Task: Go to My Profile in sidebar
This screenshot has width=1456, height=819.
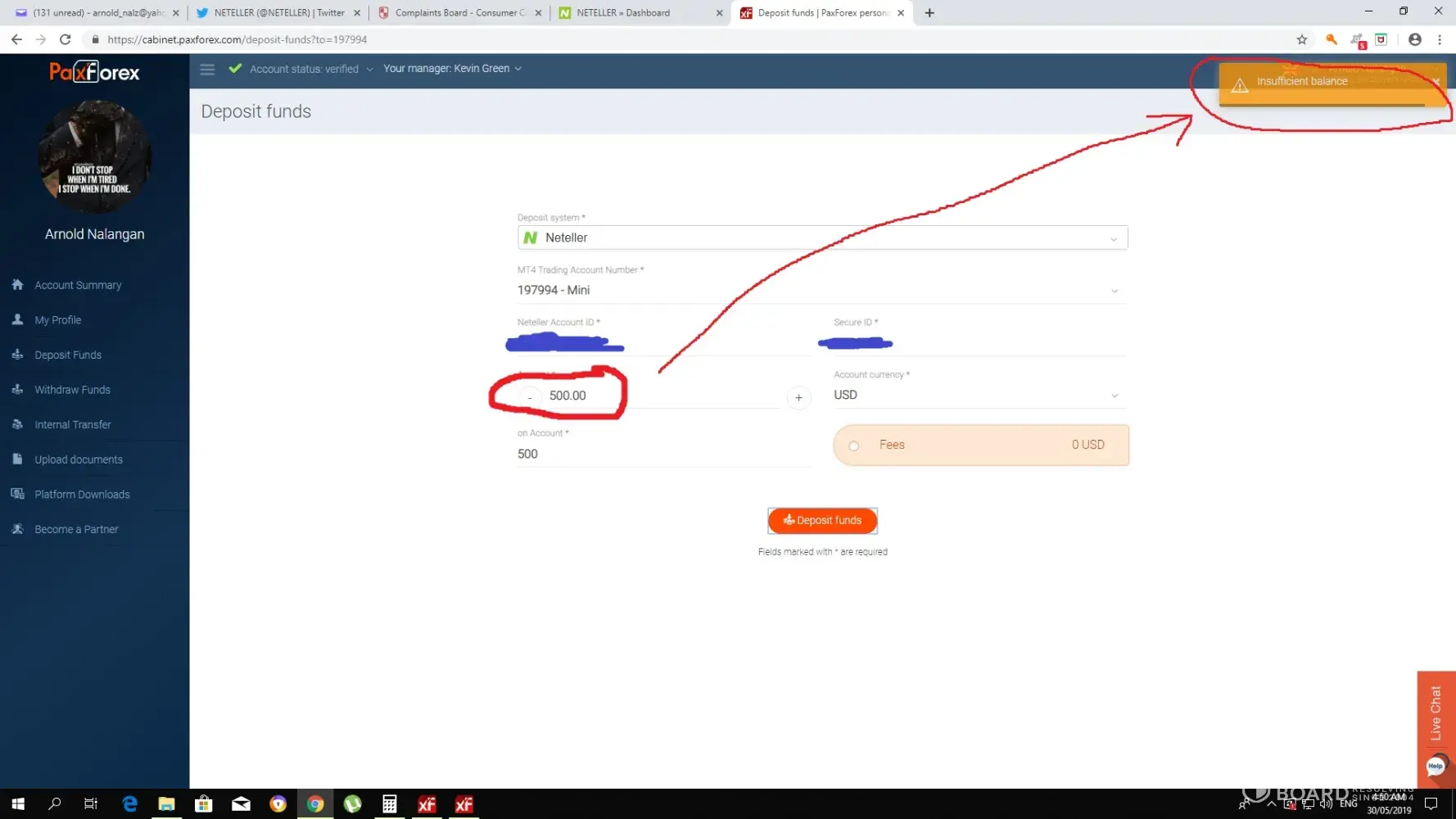Action: pos(57,320)
